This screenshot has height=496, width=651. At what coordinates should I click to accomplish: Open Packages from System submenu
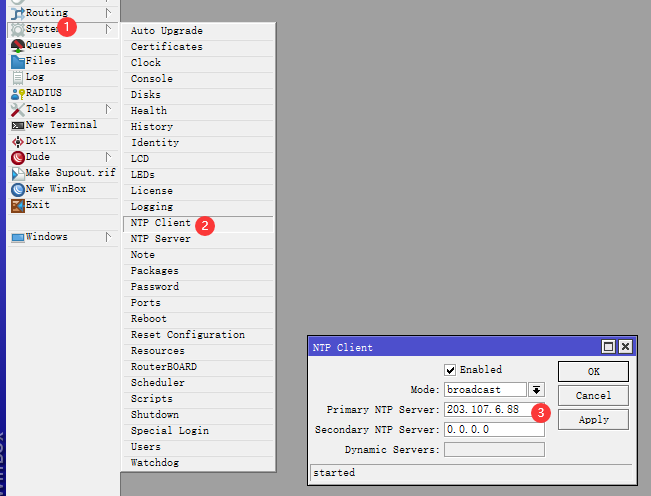(198, 271)
